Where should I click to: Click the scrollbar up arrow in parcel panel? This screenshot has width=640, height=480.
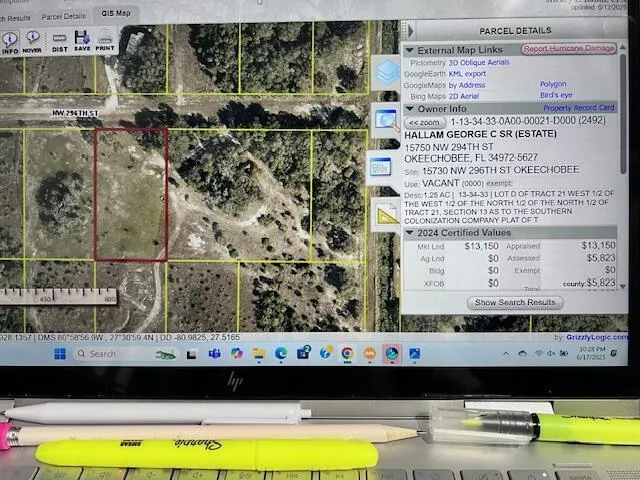tap(623, 47)
